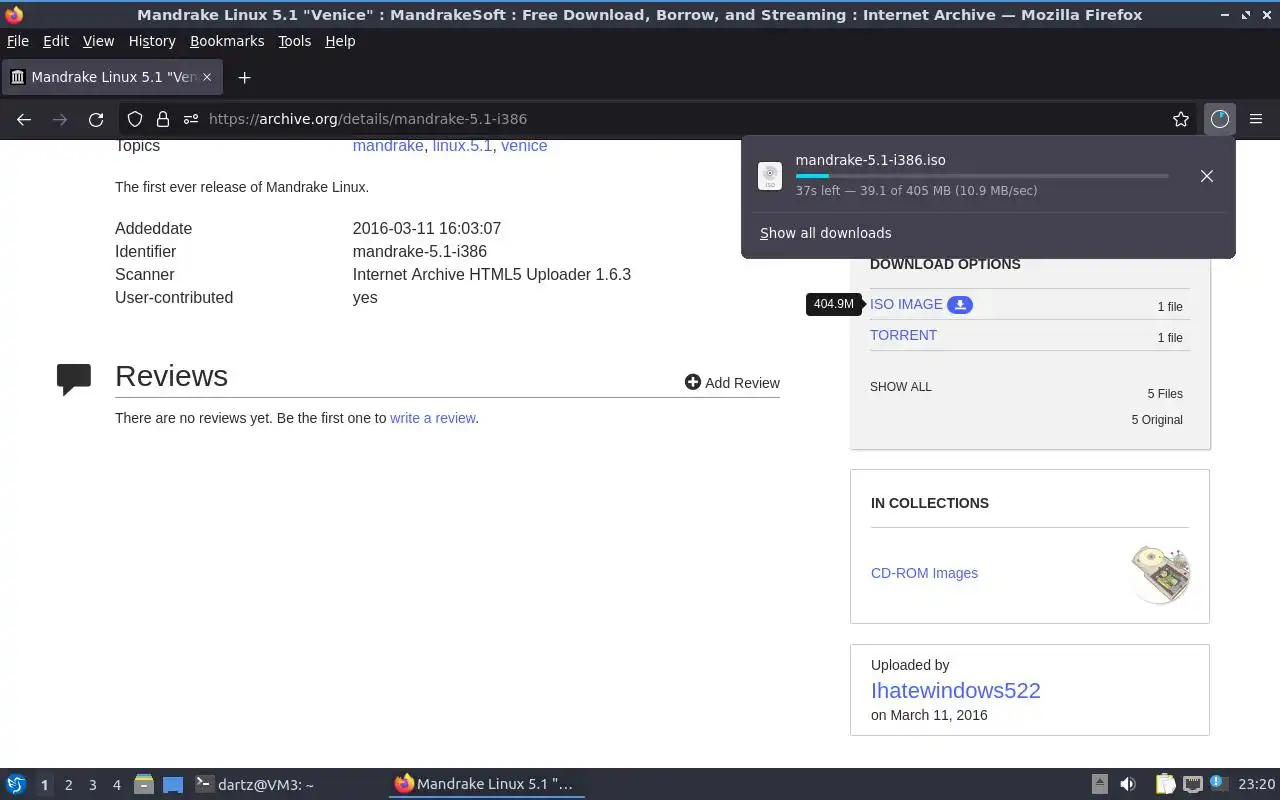Toggle the Downloads toolbar button
Screen dimensions: 1280x800
pyautogui.click(x=1219, y=119)
